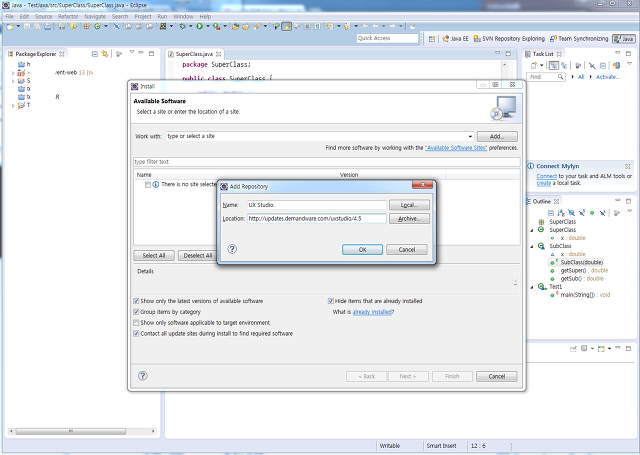Open the File menu
Screen dimensions: 640x455
10,16
